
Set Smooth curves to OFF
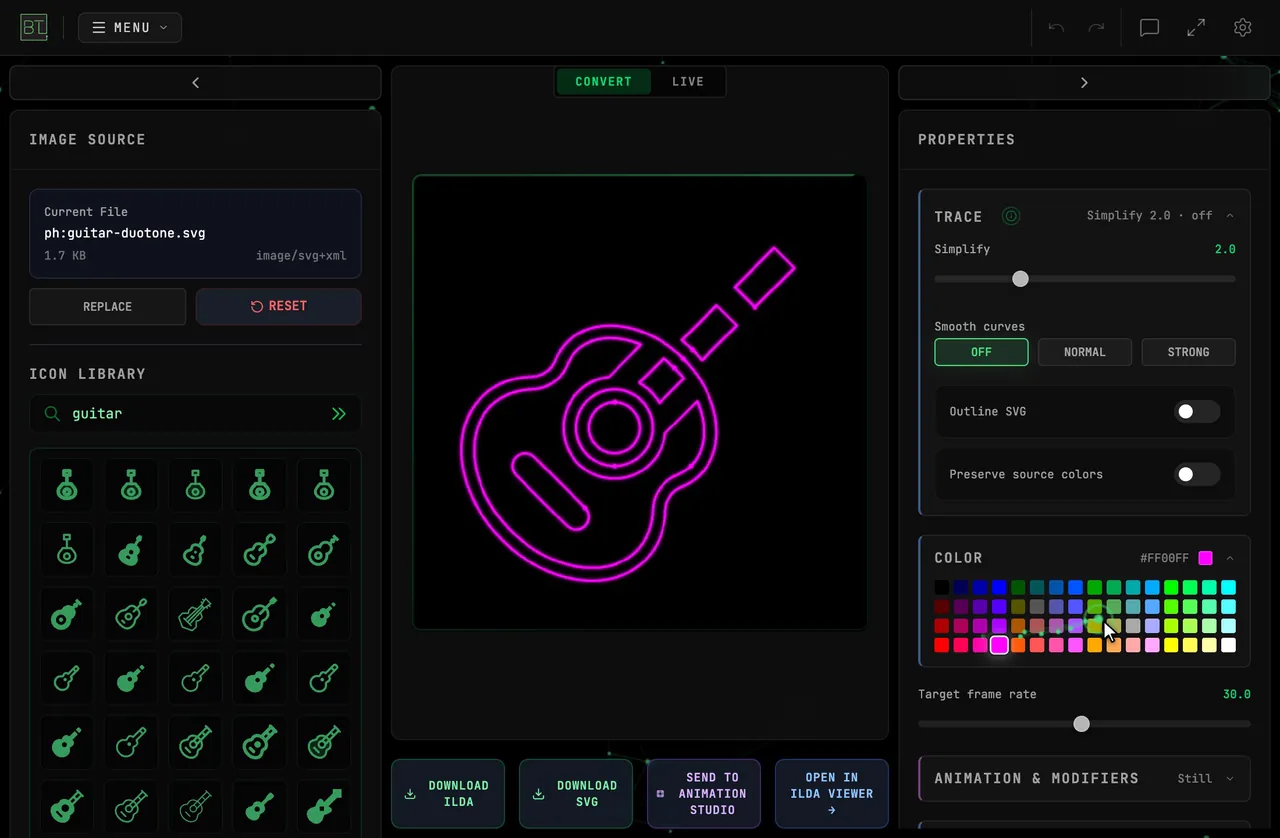click(981, 352)
